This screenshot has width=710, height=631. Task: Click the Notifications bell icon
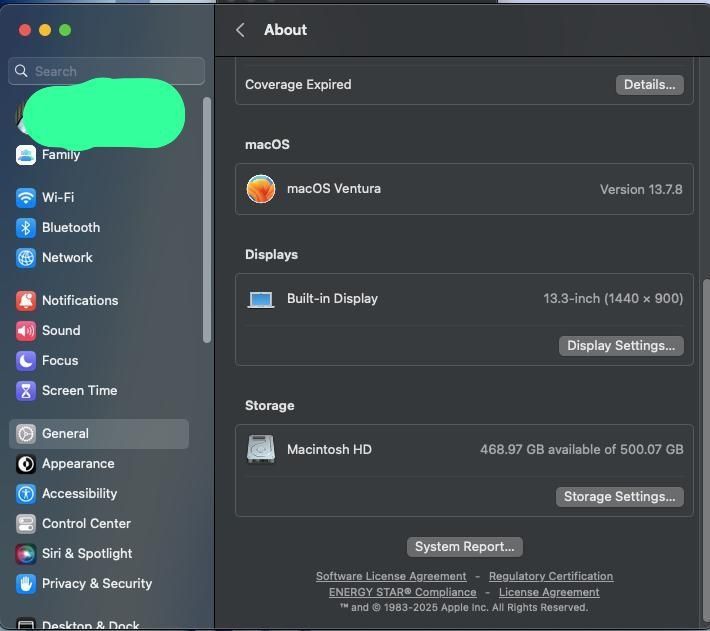pyautogui.click(x=26, y=301)
